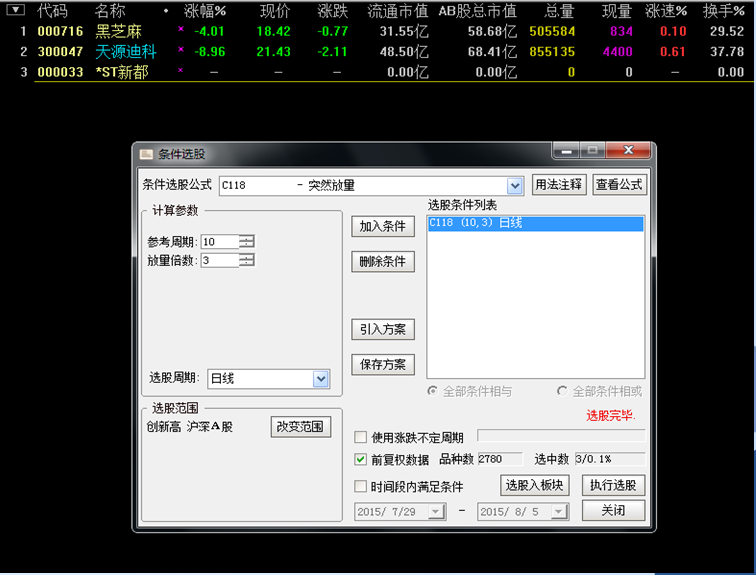Click the 参考周期 input field
This screenshot has height=575, width=756.
click(220, 241)
